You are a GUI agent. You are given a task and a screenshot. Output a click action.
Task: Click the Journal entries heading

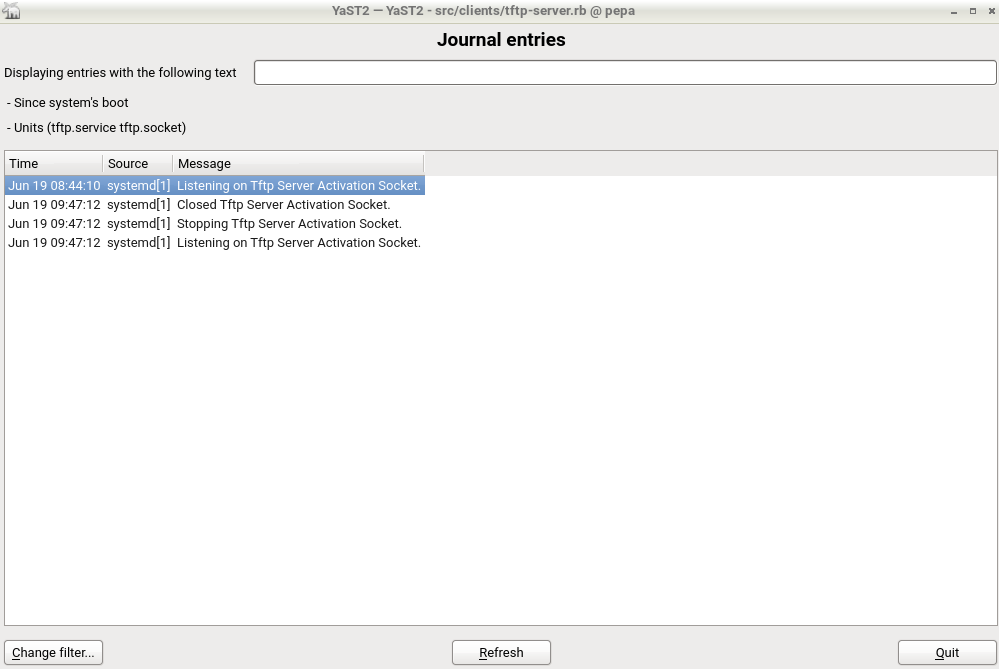coord(501,41)
